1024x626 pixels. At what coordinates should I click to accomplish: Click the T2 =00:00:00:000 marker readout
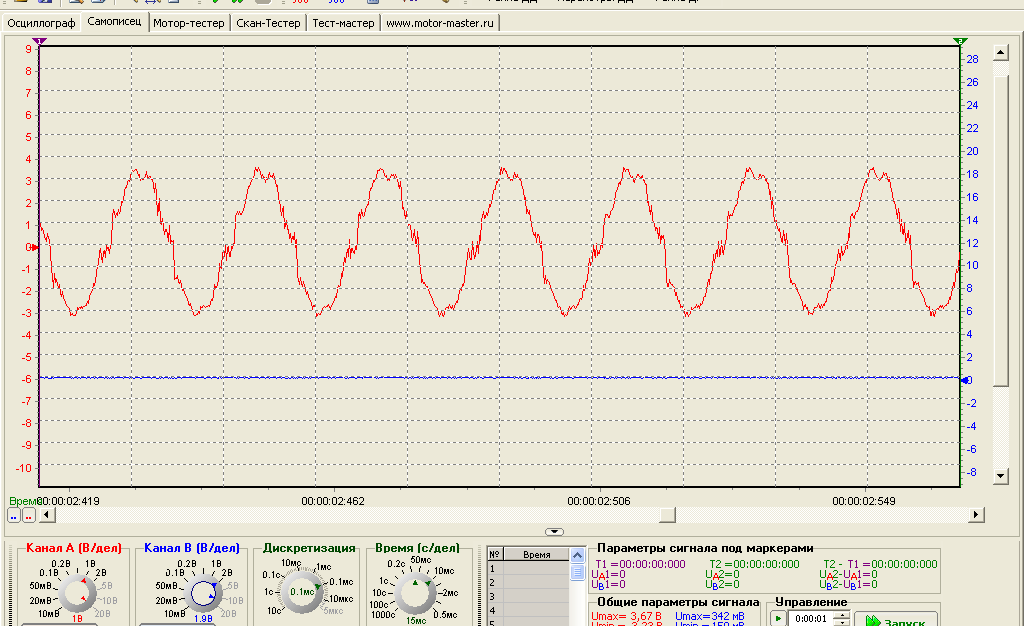tap(754, 564)
